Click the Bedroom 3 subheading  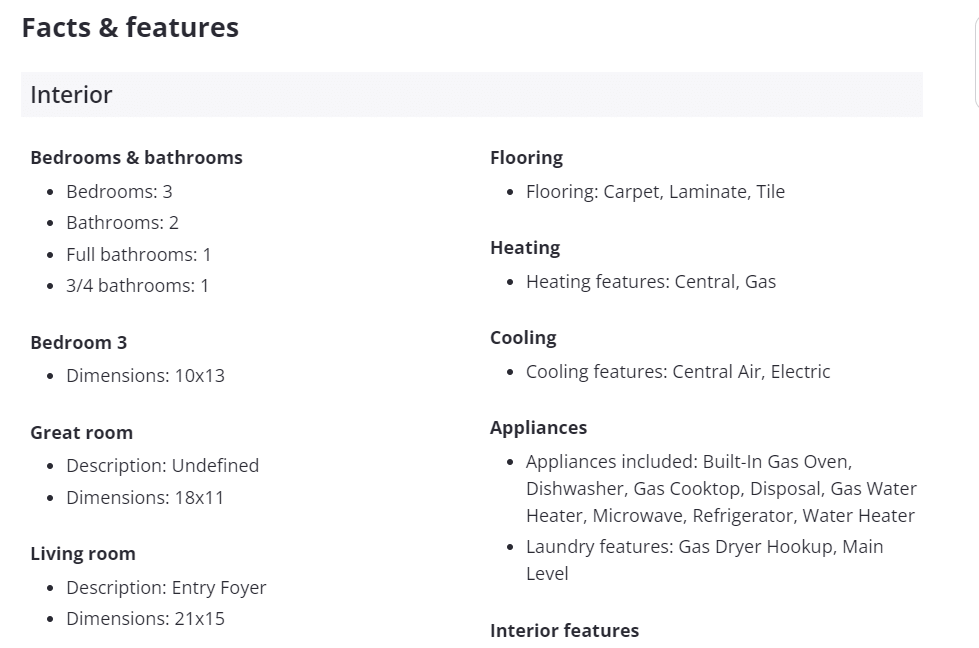point(79,343)
